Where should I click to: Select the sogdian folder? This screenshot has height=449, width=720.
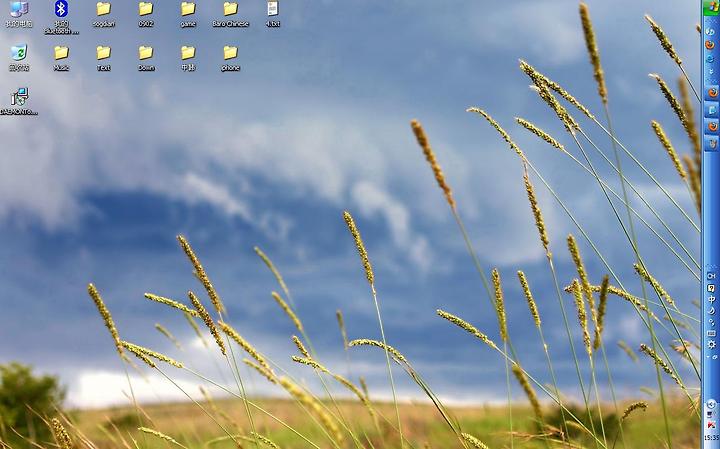pyautogui.click(x=103, y=14)
